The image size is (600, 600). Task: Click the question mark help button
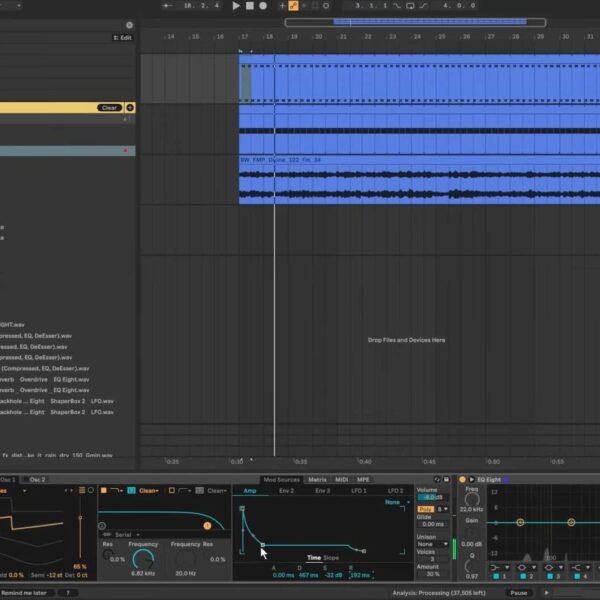tap(67, 592)
